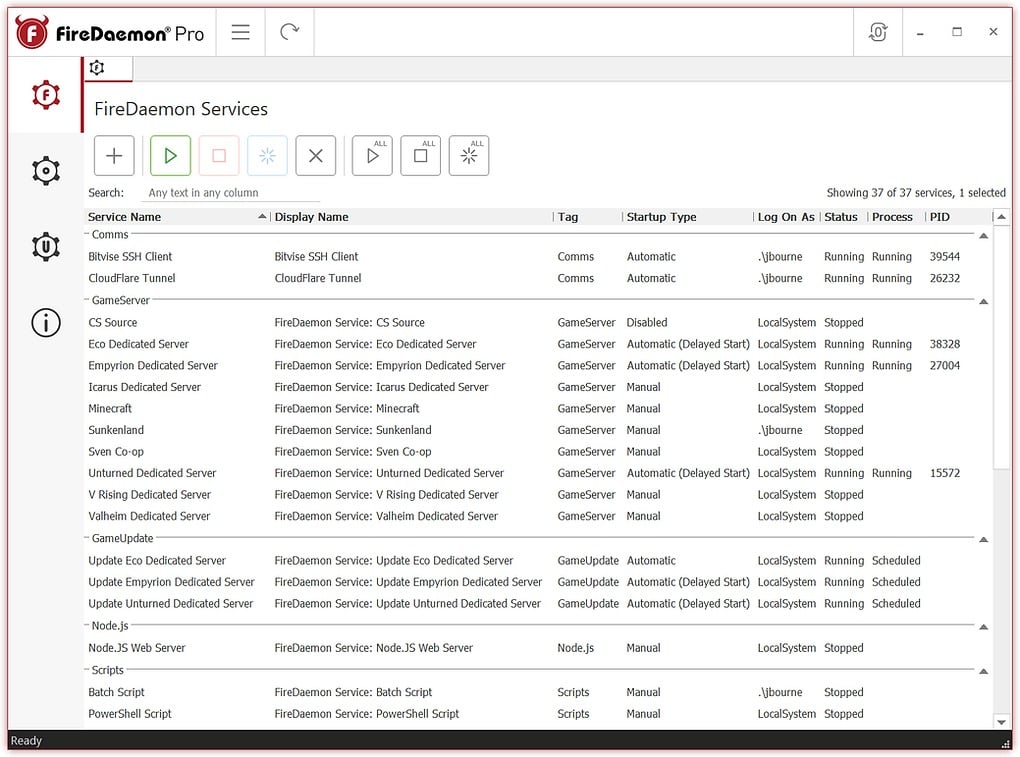Image resolution: width=1020 pixels, height=757 pixels.
Task: Restart all services
Action: coord(469,155)
